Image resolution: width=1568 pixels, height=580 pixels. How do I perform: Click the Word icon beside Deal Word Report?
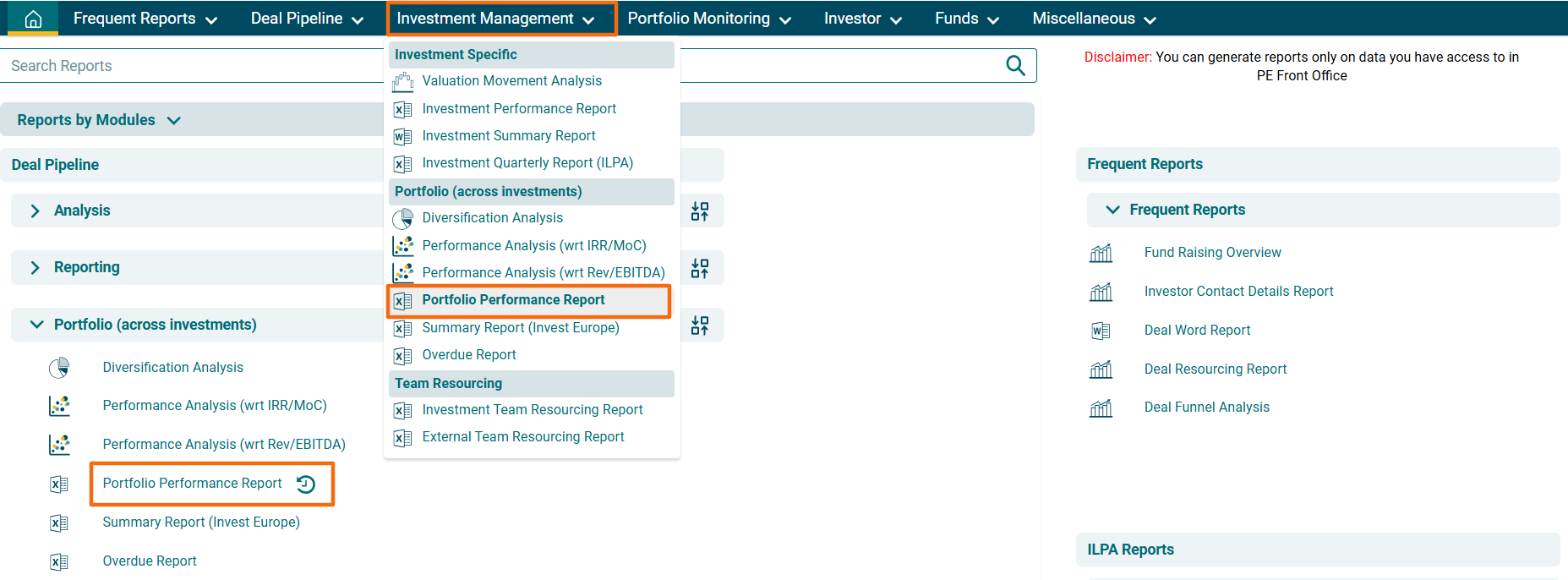point(1101,331)
